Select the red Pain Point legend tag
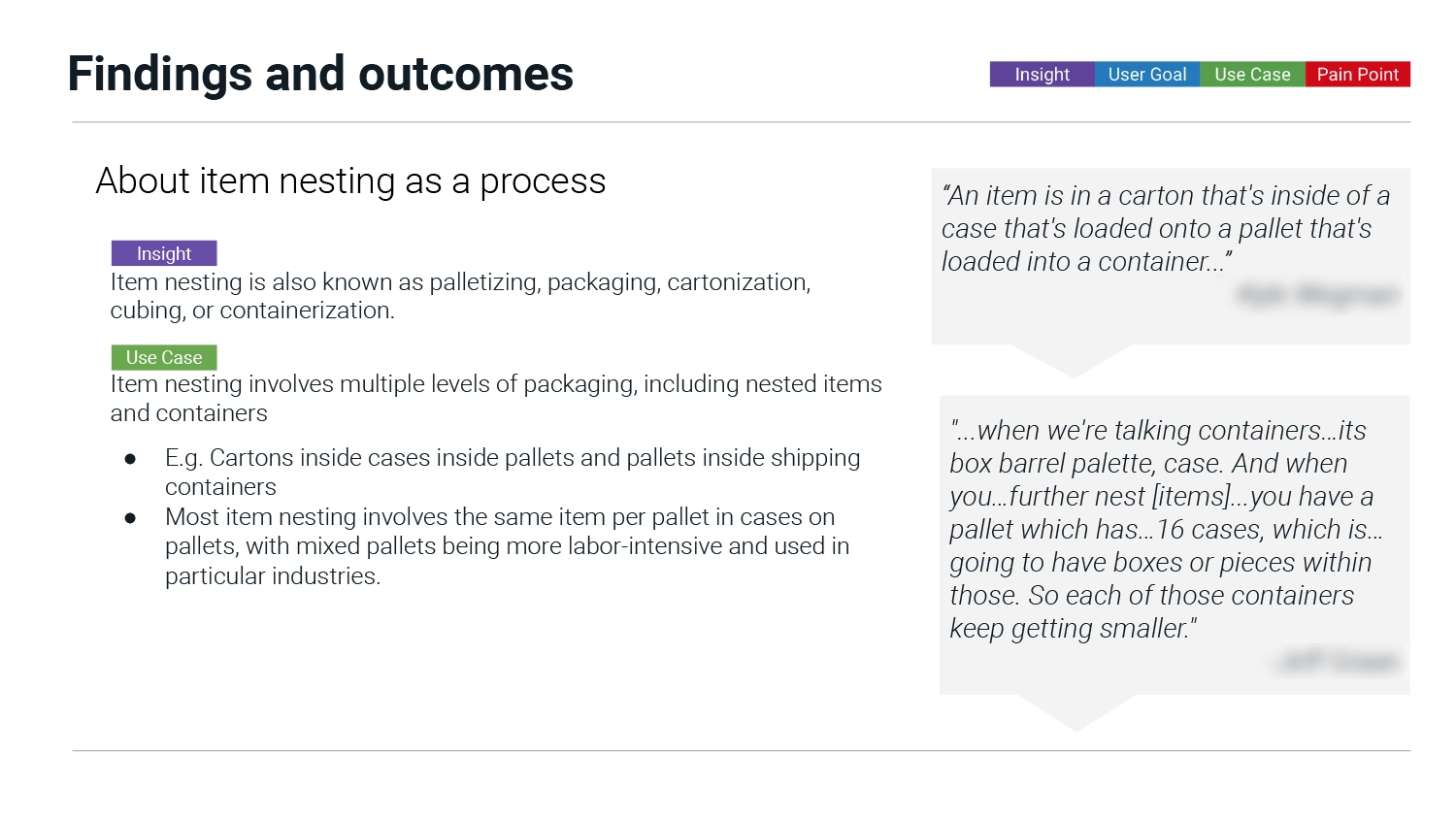 point(1357,75)
